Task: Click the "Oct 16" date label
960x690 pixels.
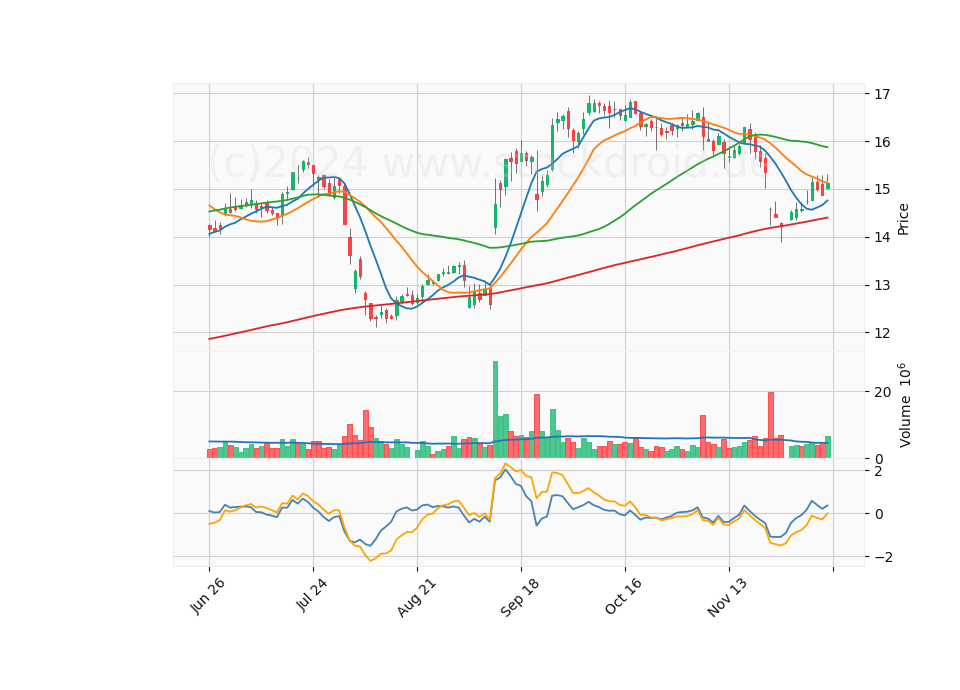Action: [x=623, y=596]
